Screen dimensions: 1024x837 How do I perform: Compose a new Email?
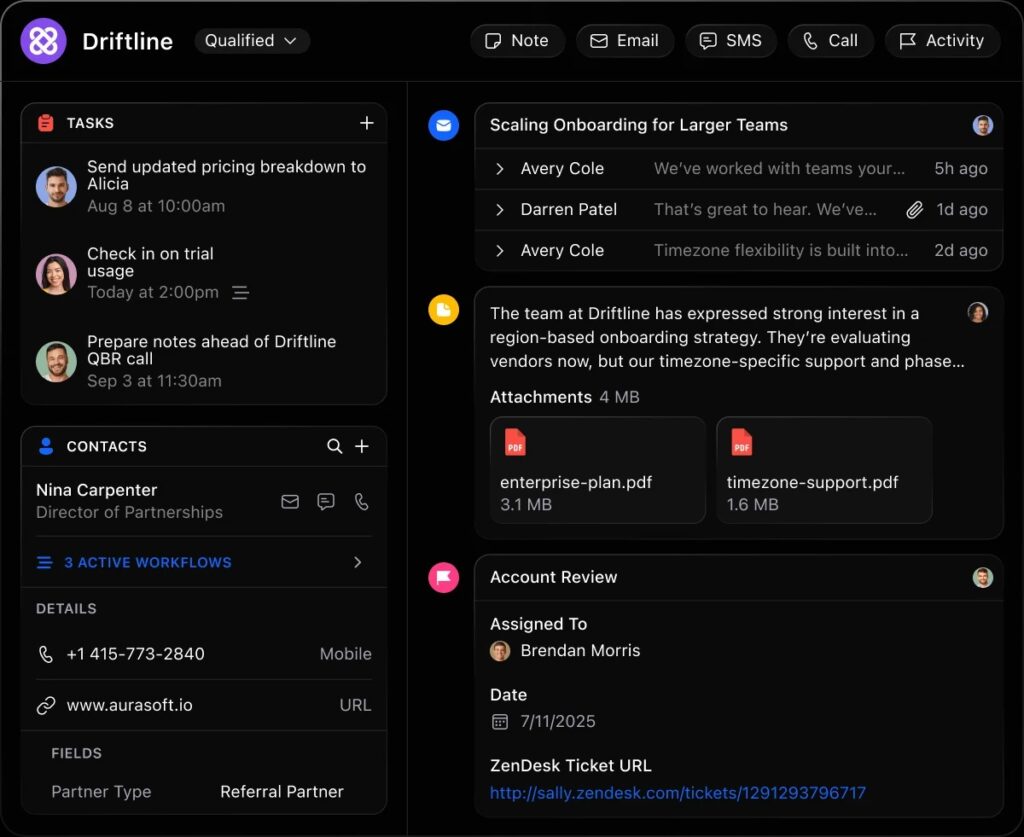click(624, 40)
